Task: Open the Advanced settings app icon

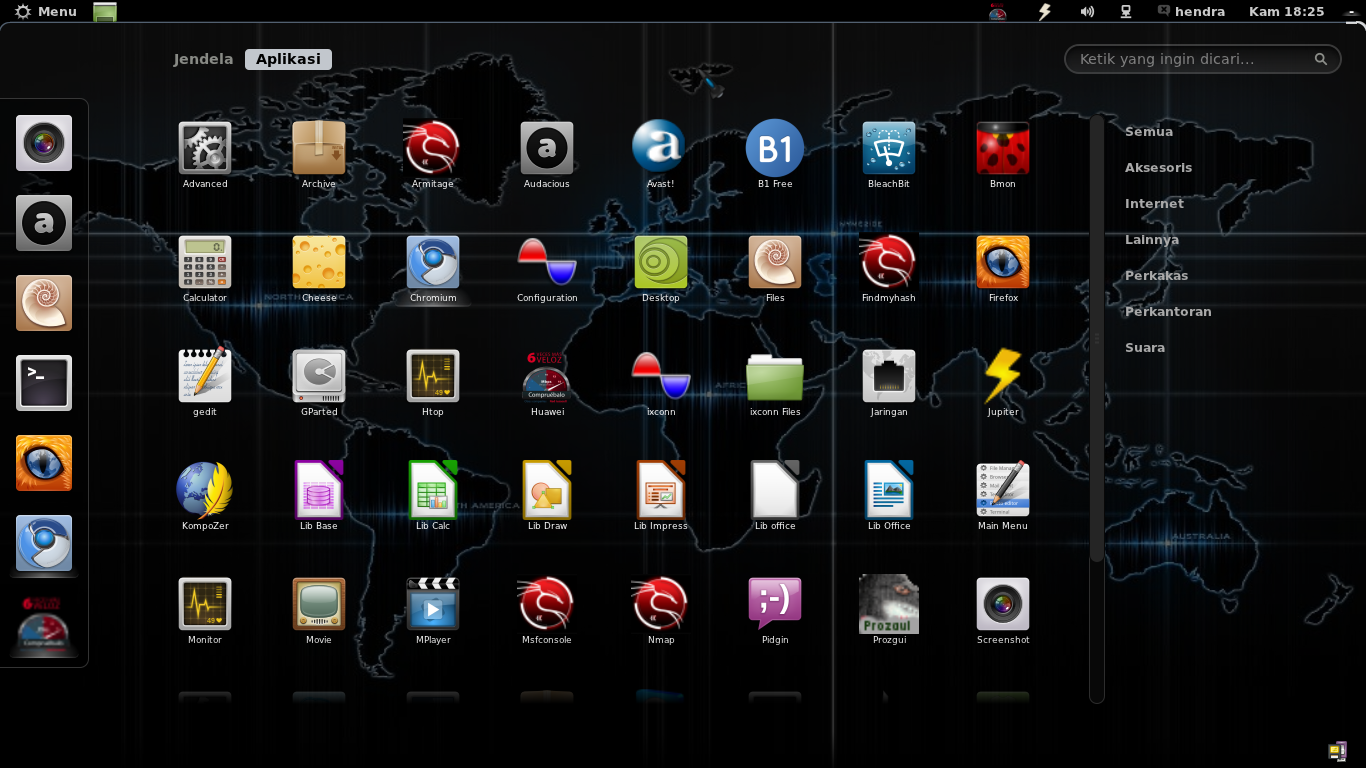Action: (x=205, y=148)
